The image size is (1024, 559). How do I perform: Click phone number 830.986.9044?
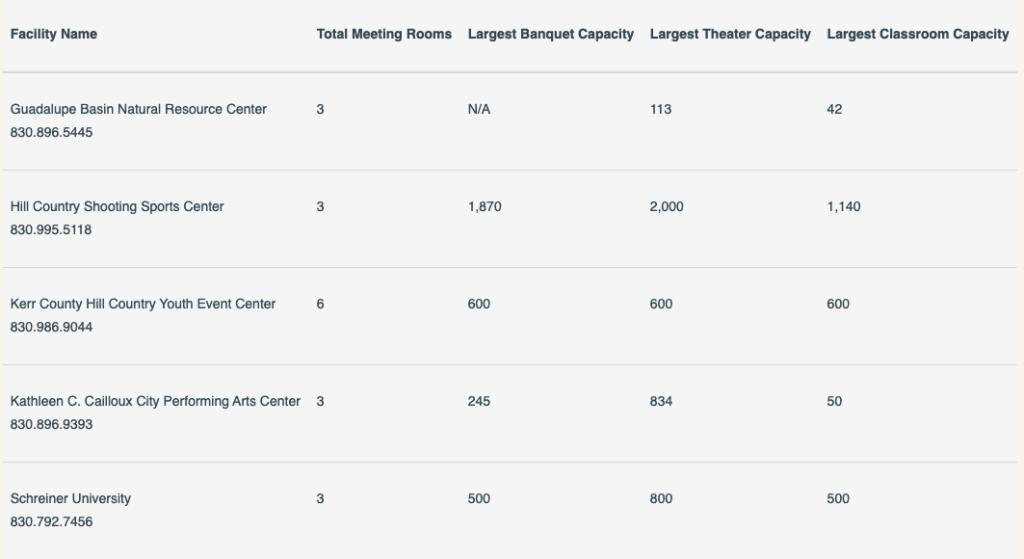[x=51, y=327]
